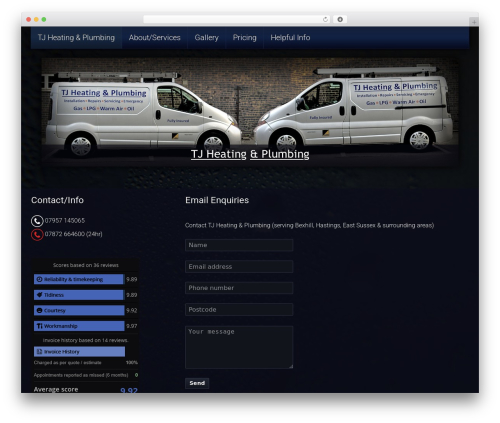Click the Workmanship score bar
This screenshot has width=500, height=423.
click(79, 326)
